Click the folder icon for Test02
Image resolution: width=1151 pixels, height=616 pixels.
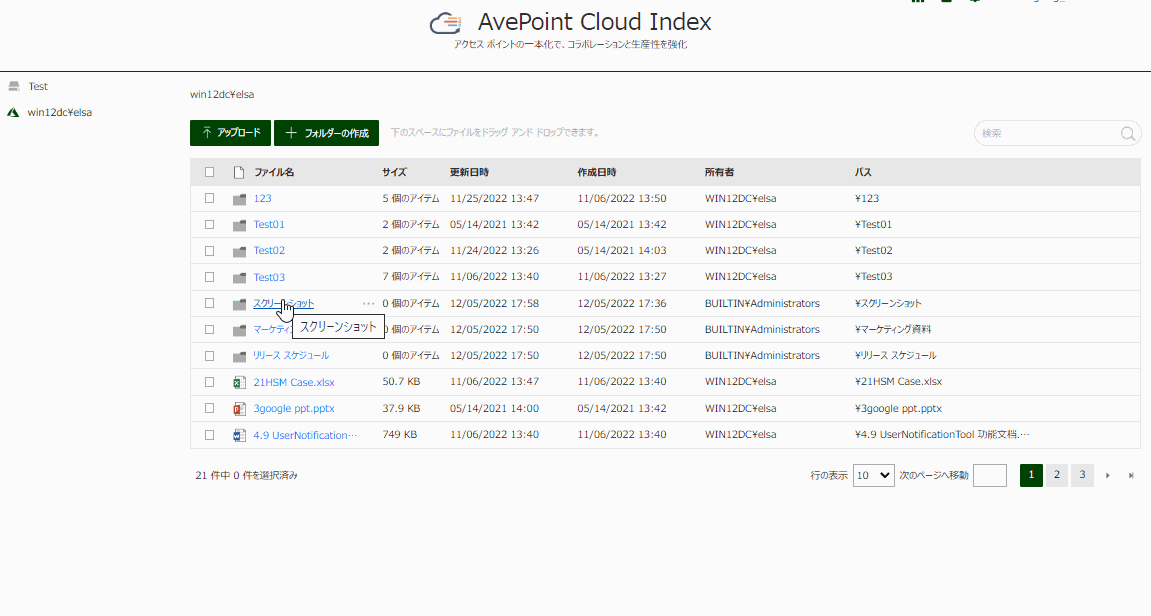(x=239, y=251)
